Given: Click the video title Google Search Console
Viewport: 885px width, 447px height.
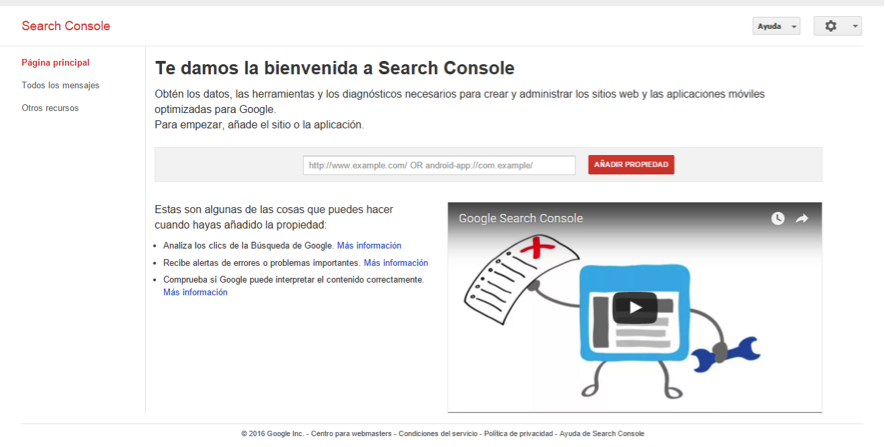Looking at the screenshot, I should [x=520, y=218].
